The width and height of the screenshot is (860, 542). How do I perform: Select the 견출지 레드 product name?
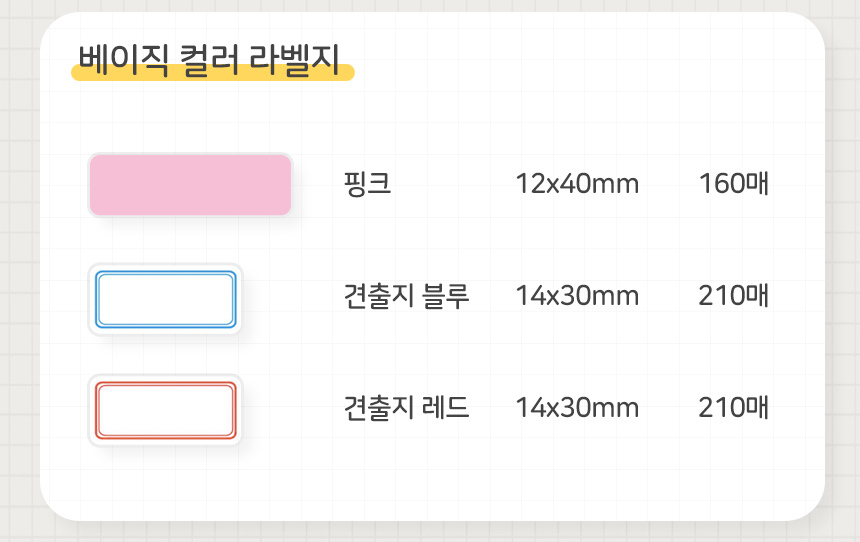[x=406, y=408]
